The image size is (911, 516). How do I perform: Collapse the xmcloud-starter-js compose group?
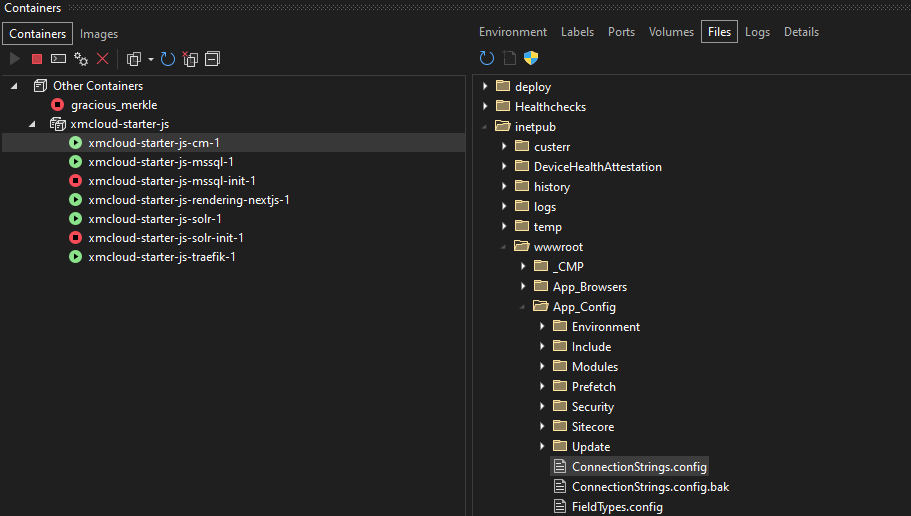point(31,124)
